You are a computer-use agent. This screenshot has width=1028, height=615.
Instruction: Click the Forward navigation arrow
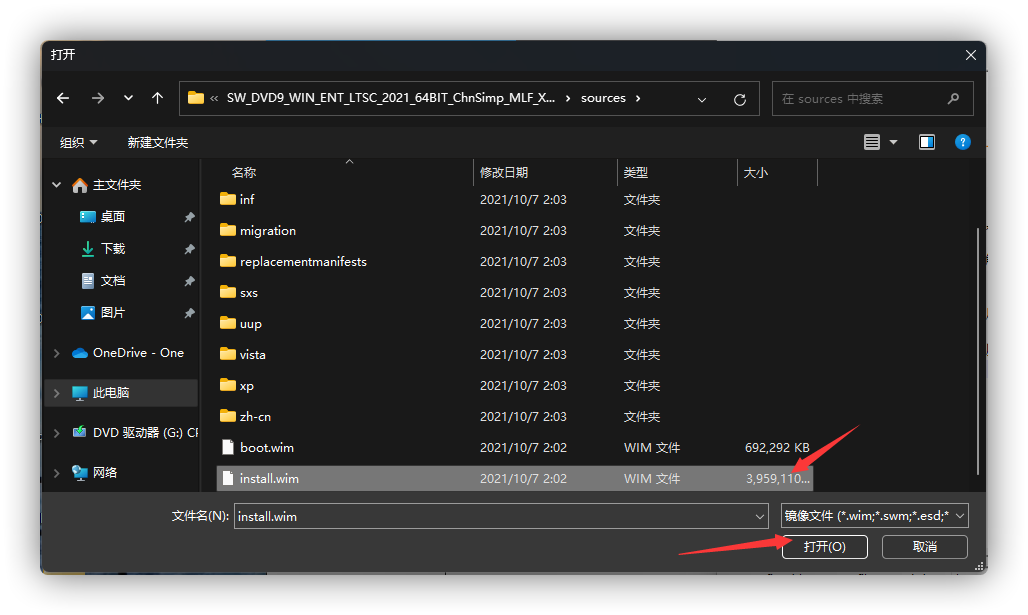(x=97, y=98)
